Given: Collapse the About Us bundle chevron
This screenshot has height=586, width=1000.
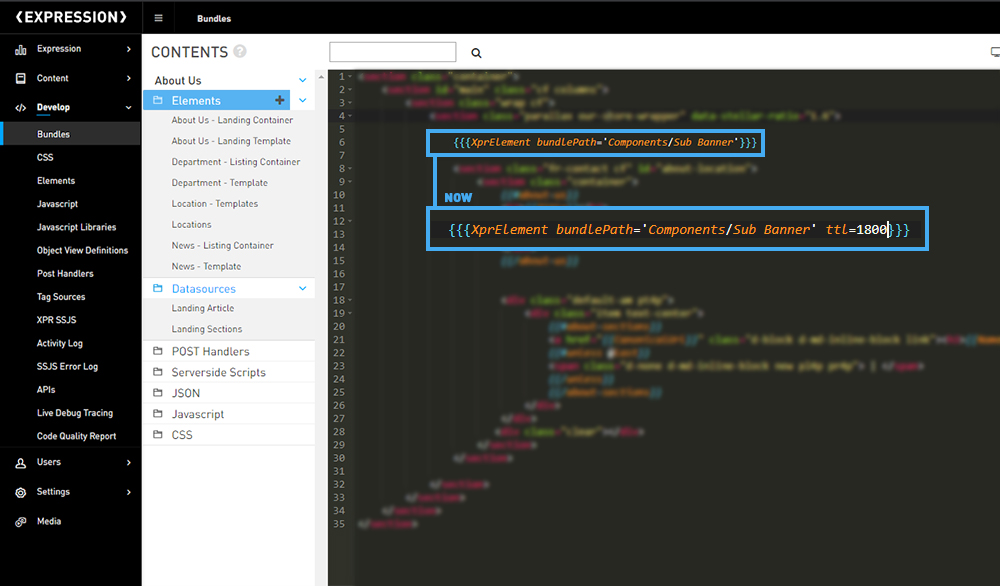Looking at the screenshot, I should tap(302, 80).
